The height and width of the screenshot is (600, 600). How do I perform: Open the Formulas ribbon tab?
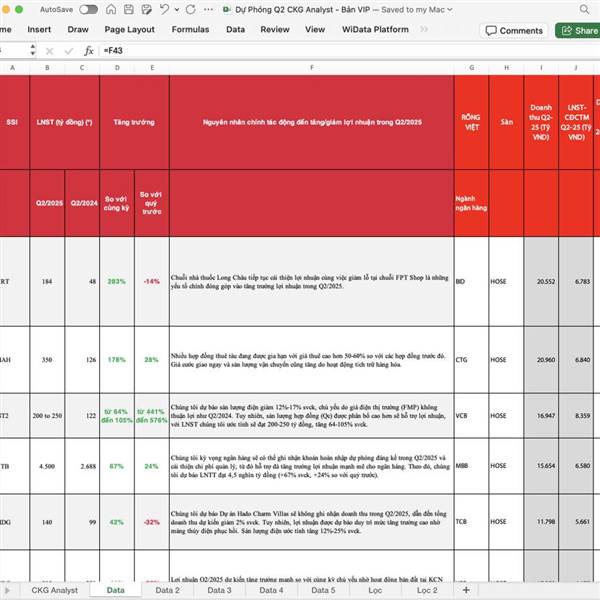click(x=190, y=29)
